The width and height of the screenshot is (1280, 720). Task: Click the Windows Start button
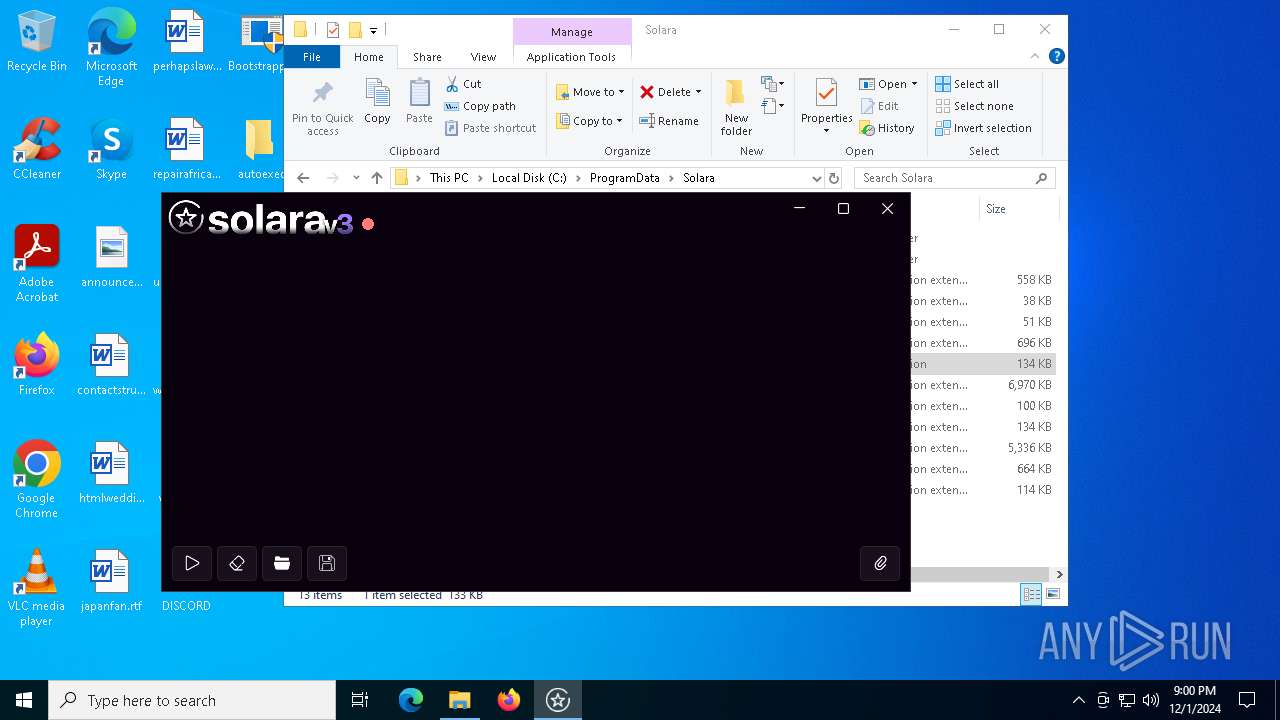pos(24,700)
